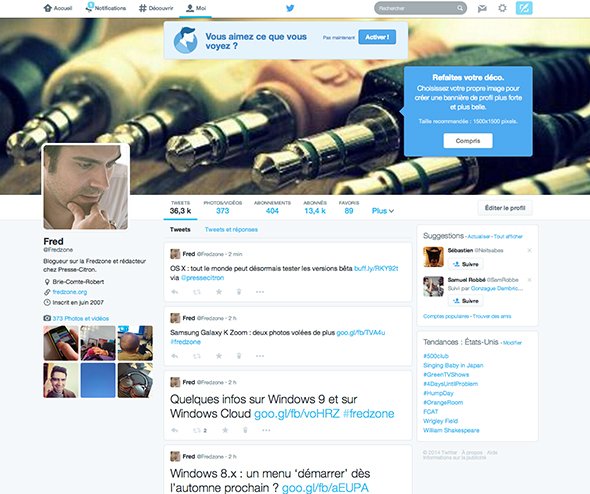Dismiss the Sébastien suggestion
This screenshot has width=590, height=494.
click(529, 250)
